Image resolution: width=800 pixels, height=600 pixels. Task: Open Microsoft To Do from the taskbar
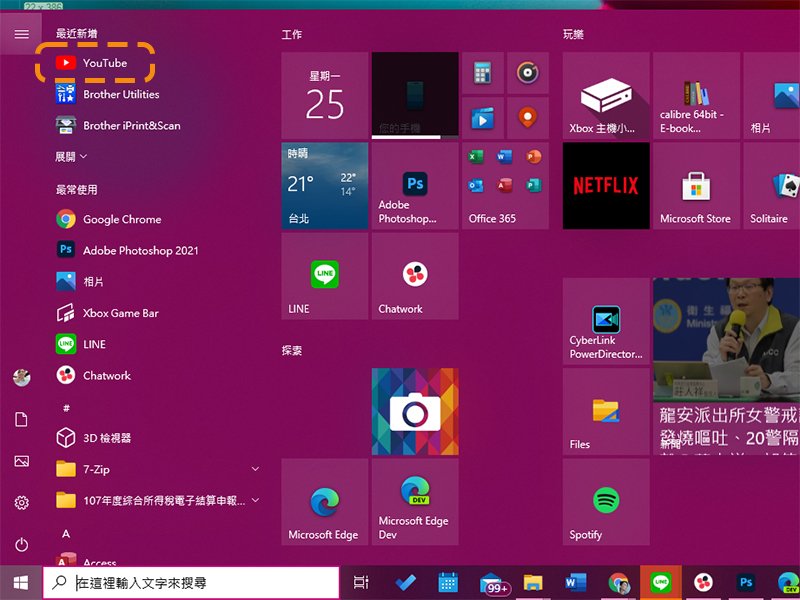[405, 583]
